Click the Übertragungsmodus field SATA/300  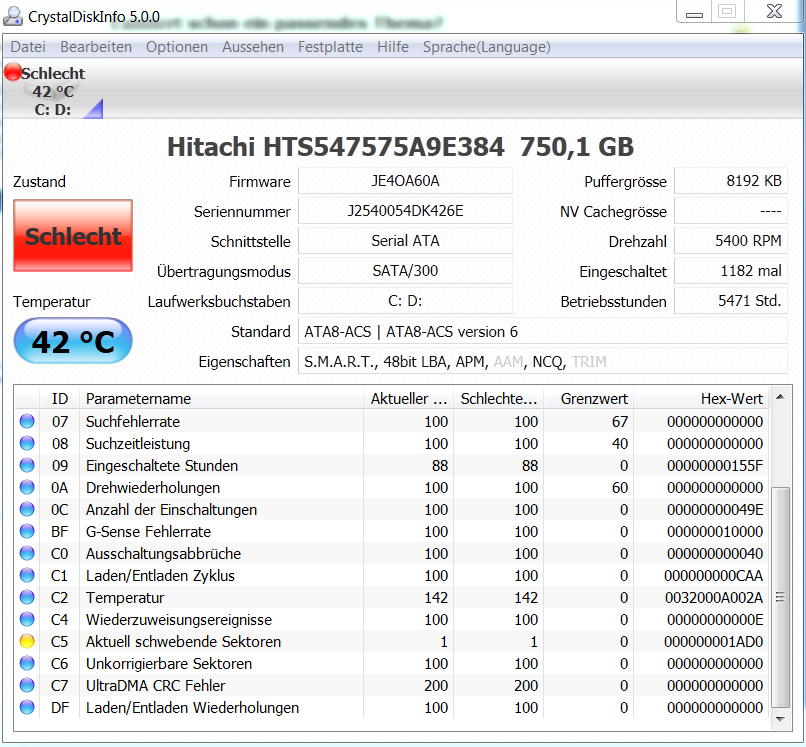[x=405, y=271]
